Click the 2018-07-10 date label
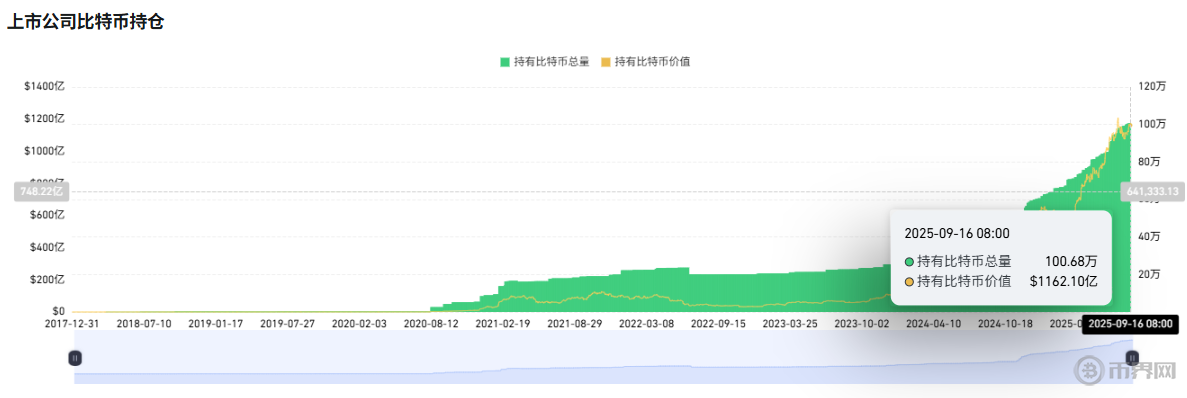 pyautogui.click(x=145, y=323)
